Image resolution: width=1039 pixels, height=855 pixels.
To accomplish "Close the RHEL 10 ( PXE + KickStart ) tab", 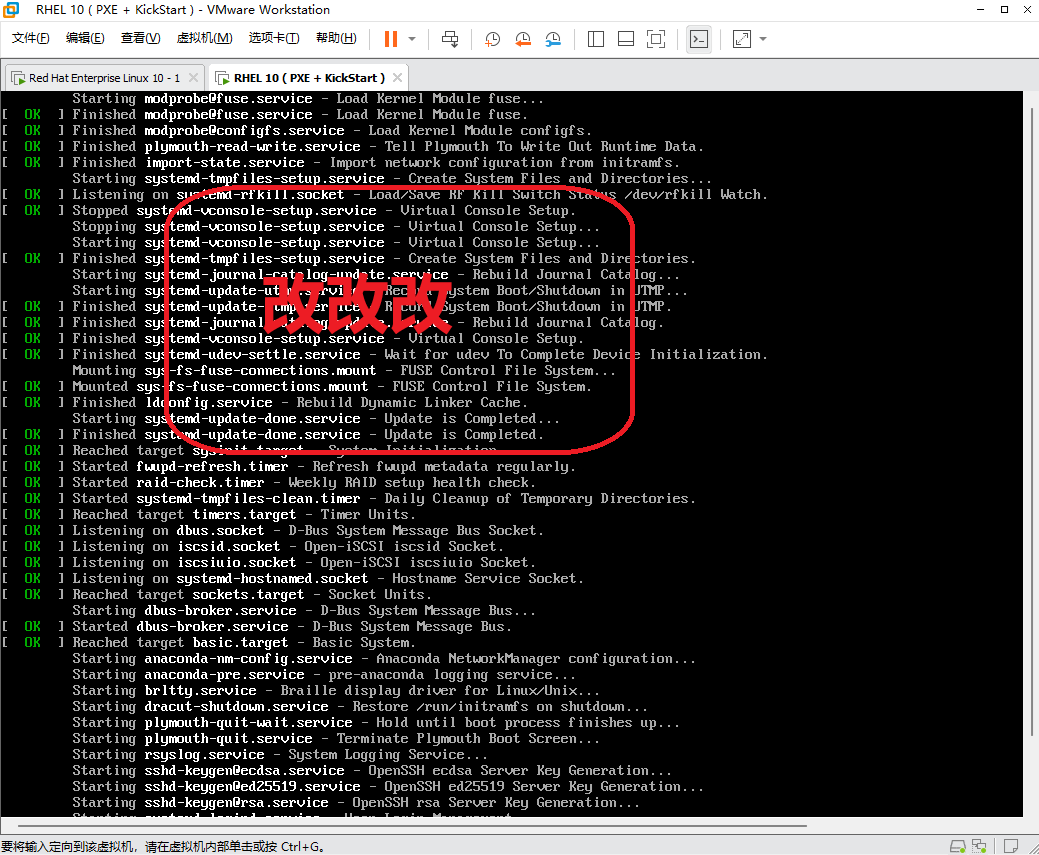I will click(x=398, y=78).
